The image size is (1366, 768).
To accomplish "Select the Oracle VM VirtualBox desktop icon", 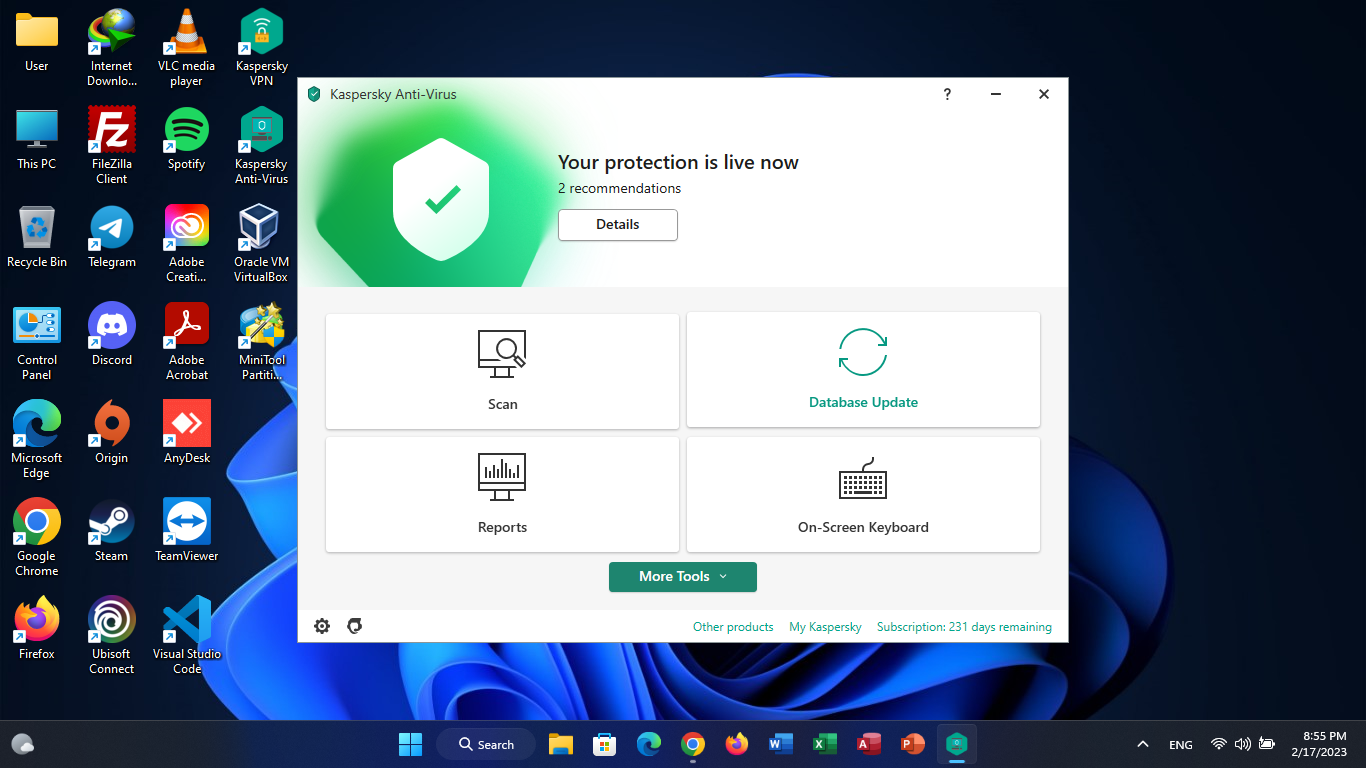I will click(x=261, y=244).
